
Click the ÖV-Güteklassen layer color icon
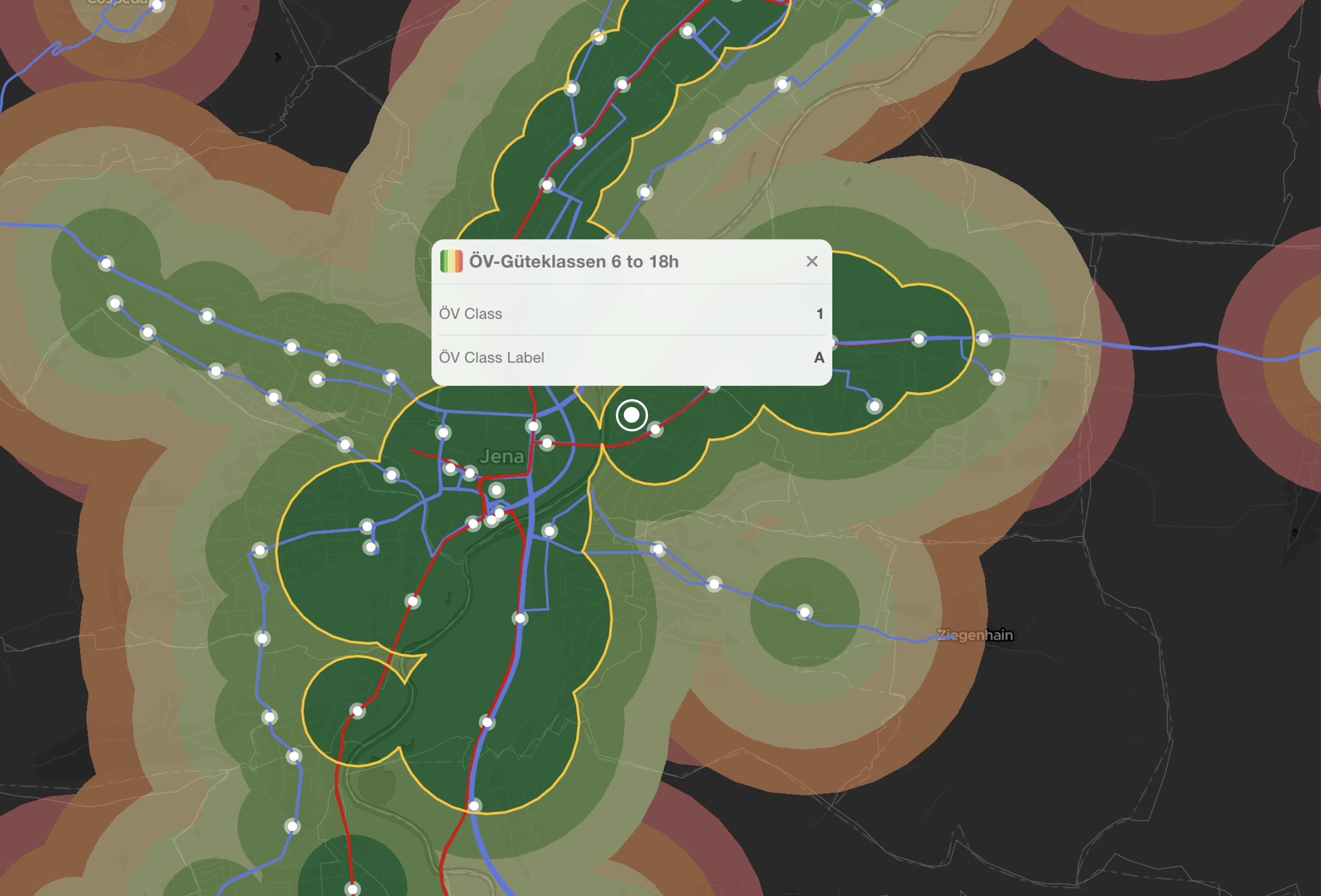(451, 261)
